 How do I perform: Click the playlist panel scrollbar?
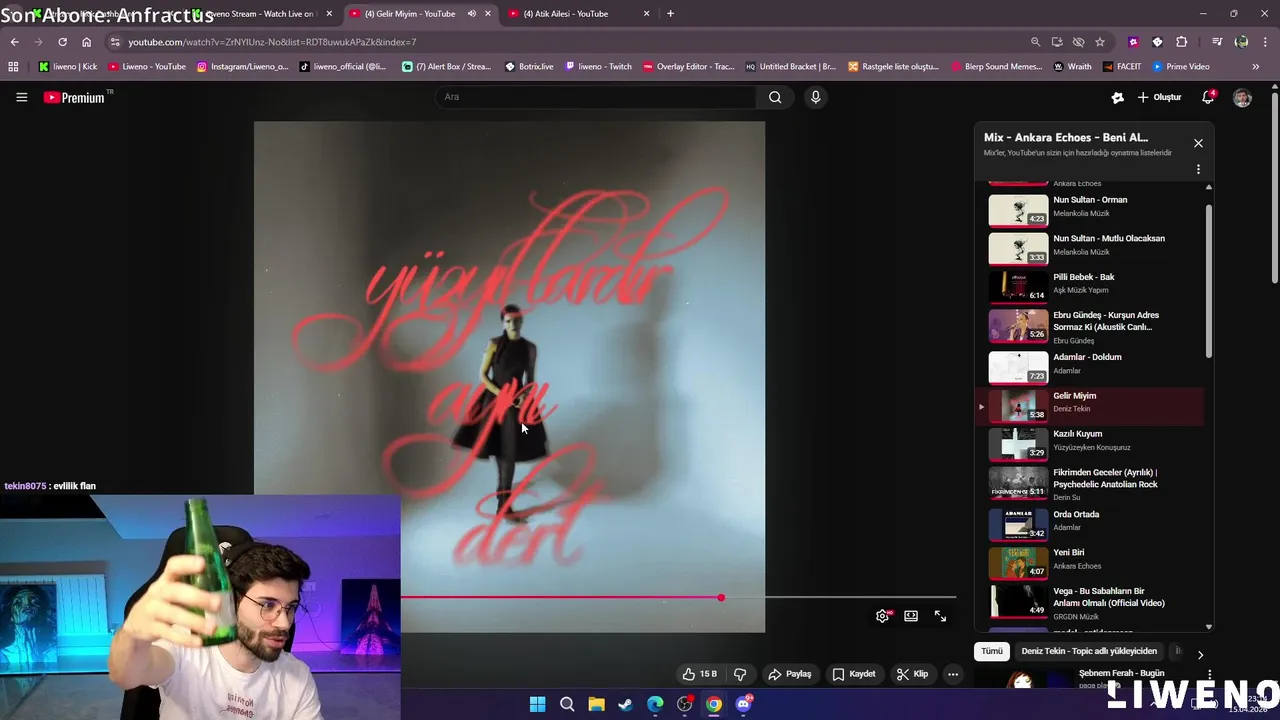(1208, 281)
